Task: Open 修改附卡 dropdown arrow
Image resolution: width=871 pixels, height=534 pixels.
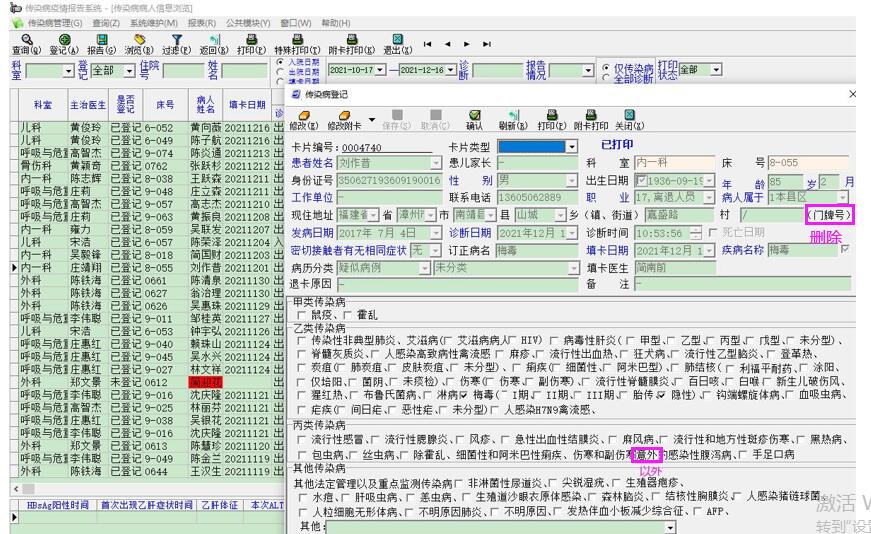Action: pos(372,119)
